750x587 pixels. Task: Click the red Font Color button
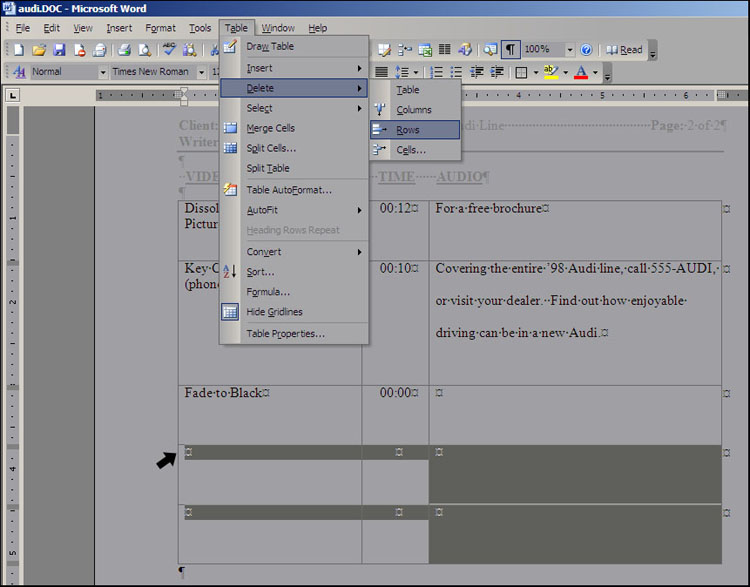(x=581, y=72)
